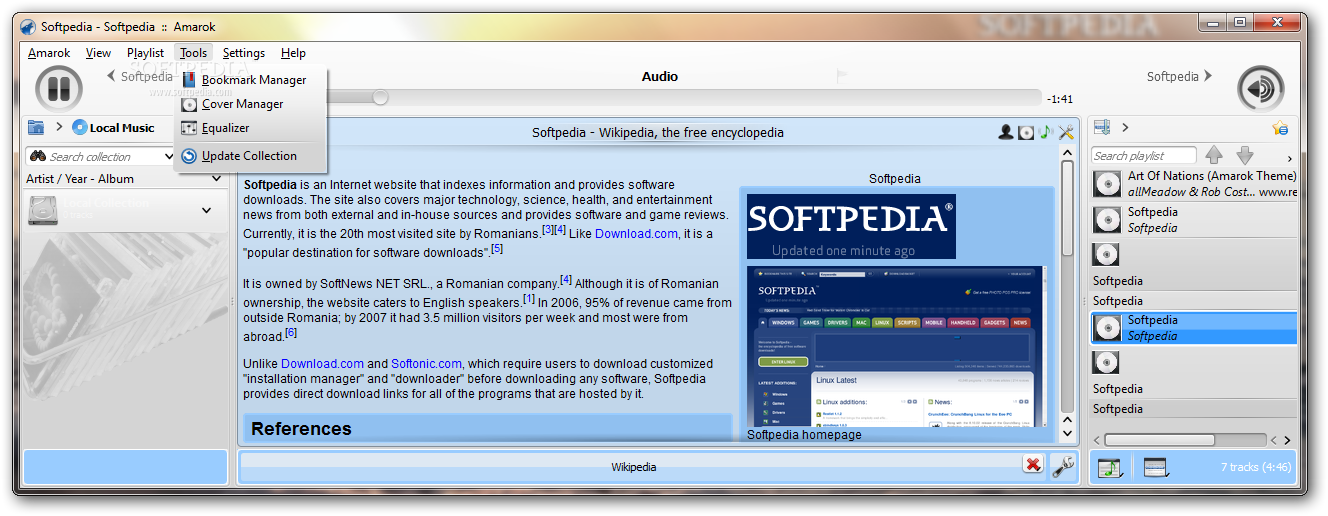Image resolution: width=1328 pixels, height=516 pixels.
Task: Open the Search collection dropdown arrow
Action: 169,157
